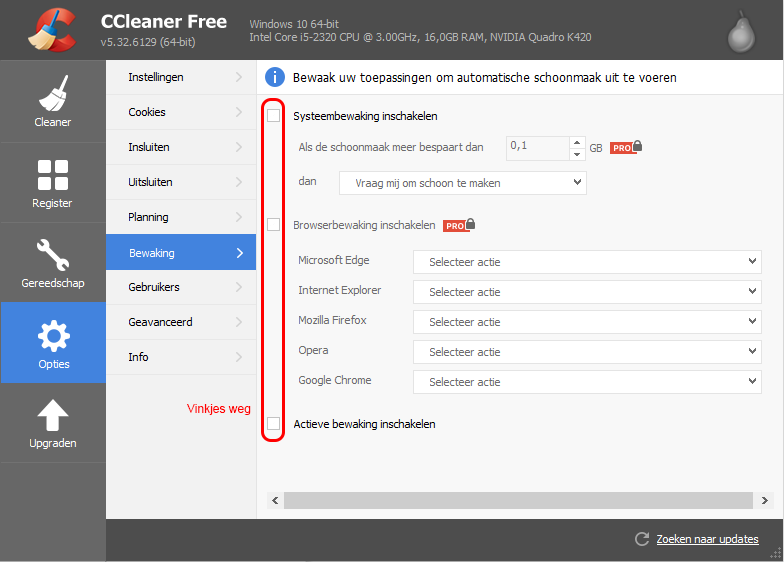Click inside the GB savings value field
This screenshot has height=562, width=784.
point(536,147)
